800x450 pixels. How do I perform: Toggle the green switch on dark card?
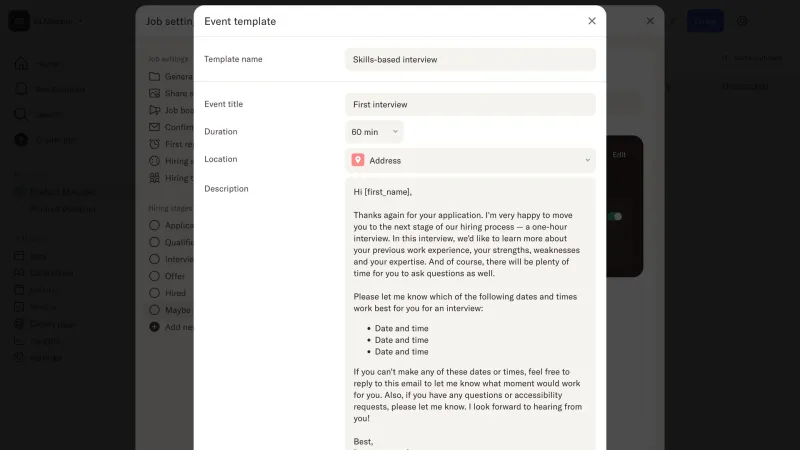[615, 216]
